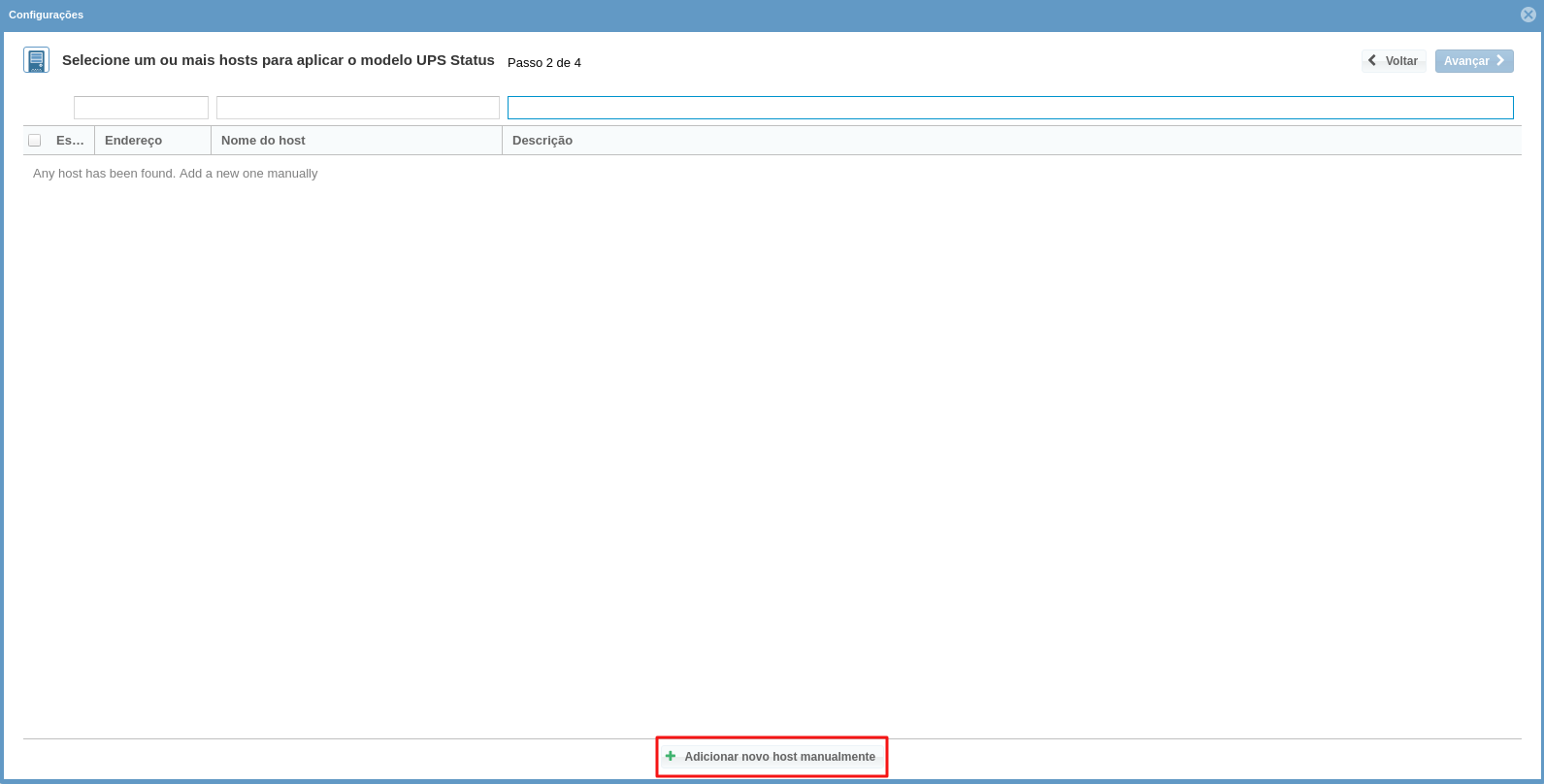Click the UPS server icon beside the title
This screenshot has height=784, width=1544.
click(x=36, y=60)
